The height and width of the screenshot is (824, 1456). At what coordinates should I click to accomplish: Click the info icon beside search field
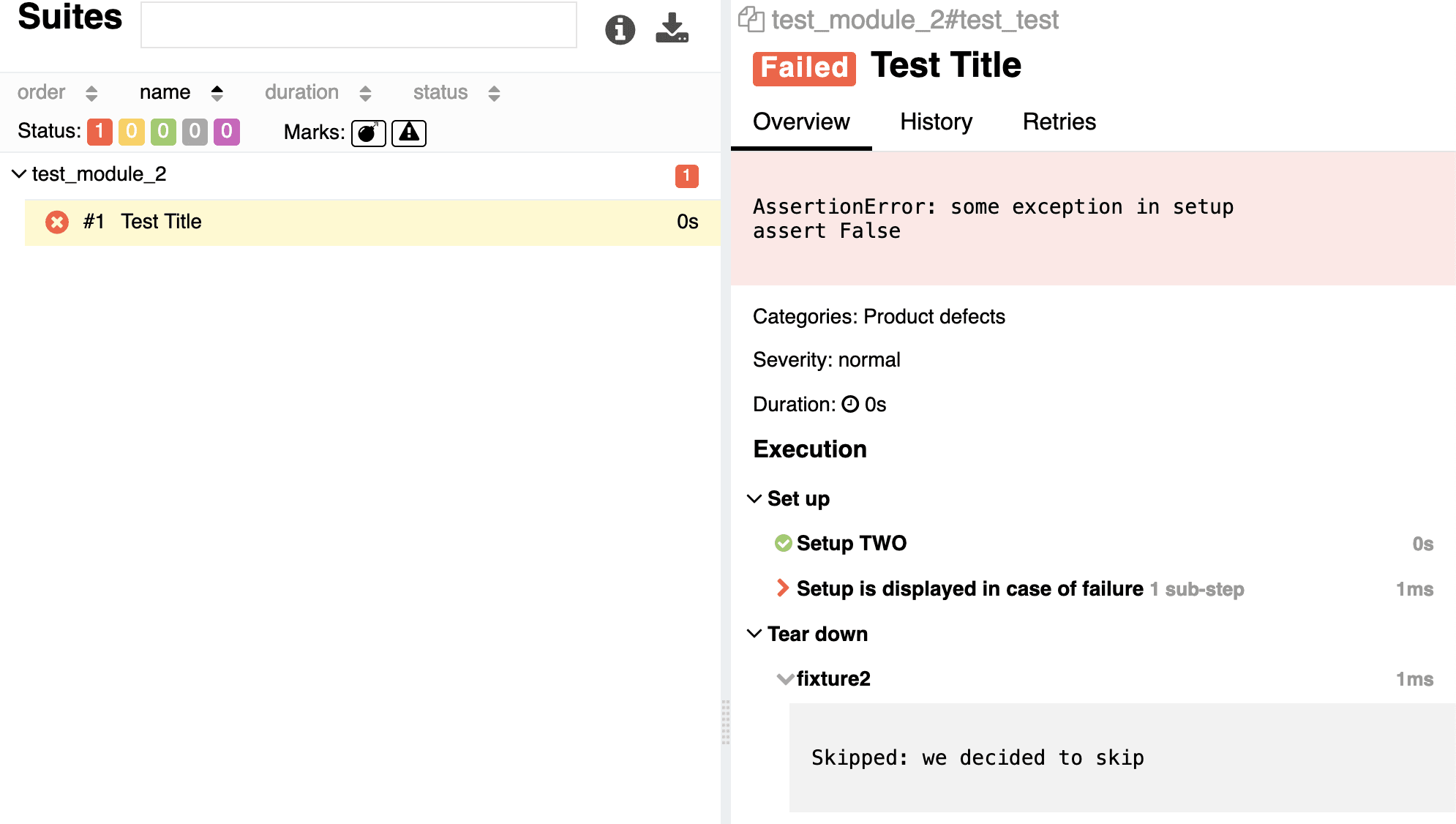(x=620, y=29)
